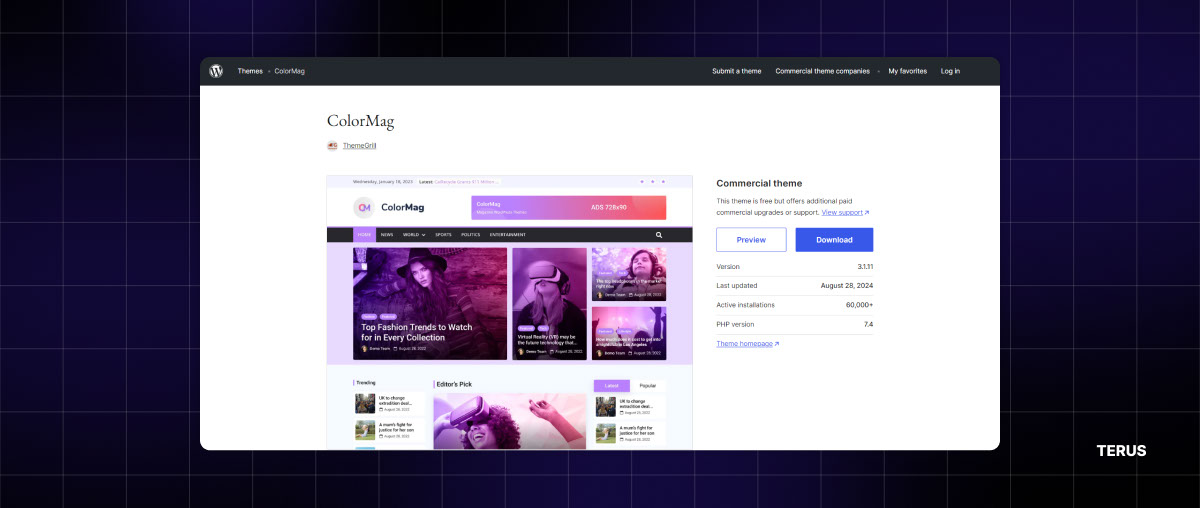Open Submit a theme page
This screenshot has height=508, width=1200.
[x=737, y=71]
